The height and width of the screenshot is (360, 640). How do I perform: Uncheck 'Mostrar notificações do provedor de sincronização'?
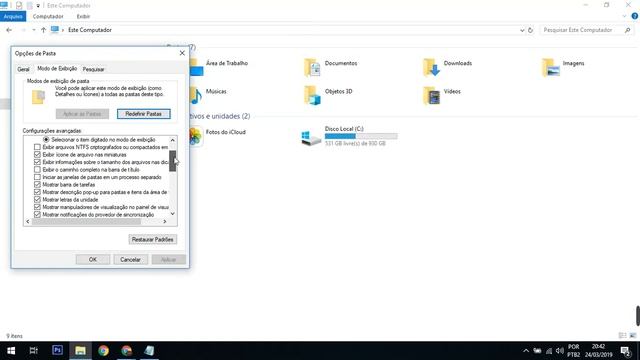click(37, 214)
